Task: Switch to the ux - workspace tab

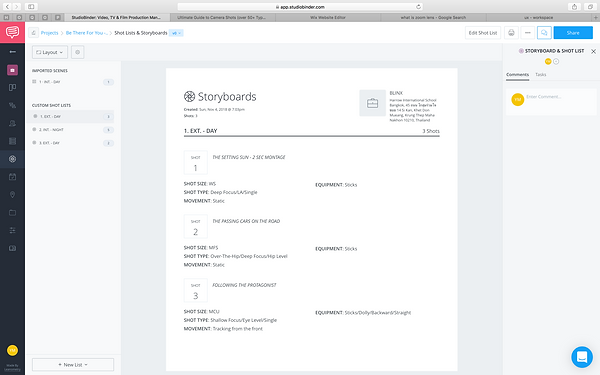Action: pyautogui.click(x=538, y=18)
